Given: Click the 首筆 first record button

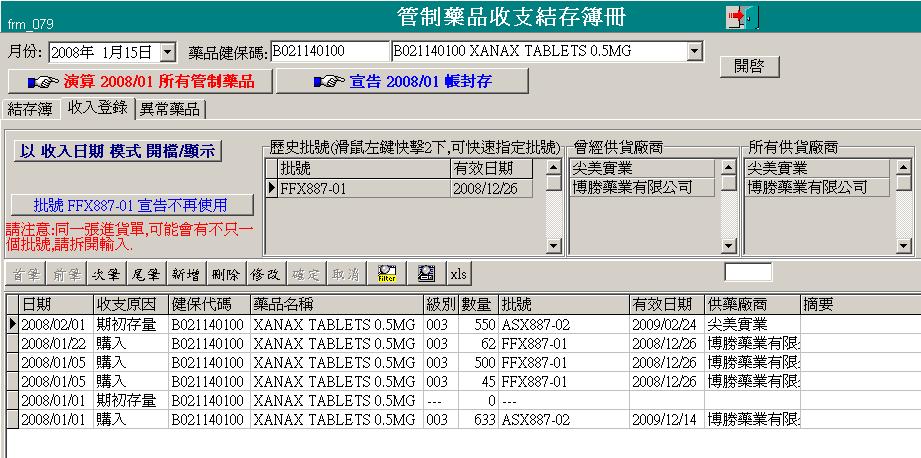Looking at the screenshot, I should point(26,274).
